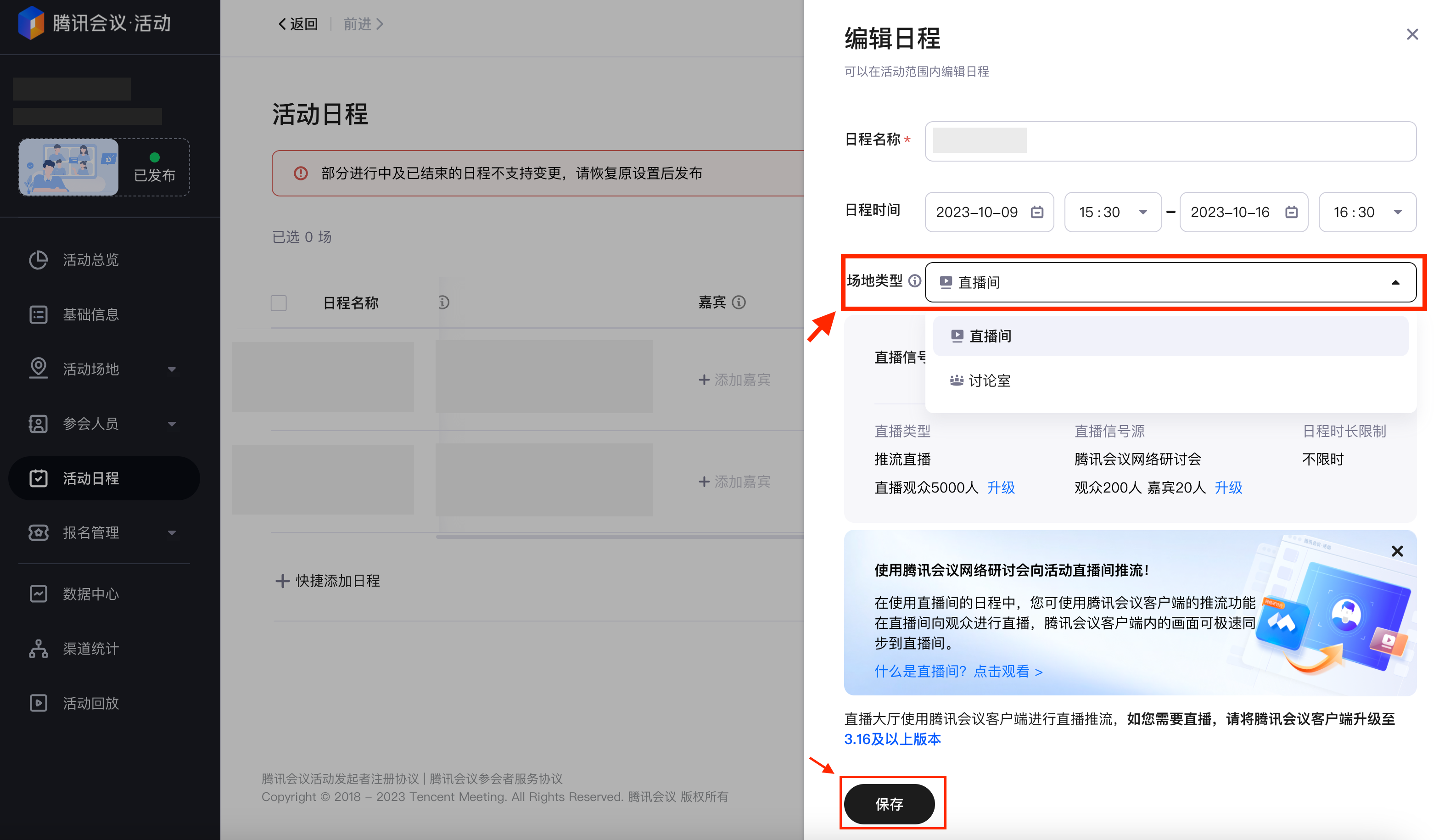Viewport: 1456px width, 840px height.
Task: Expand the 报名管理 submenu arrow
Action: pos(172,532)
